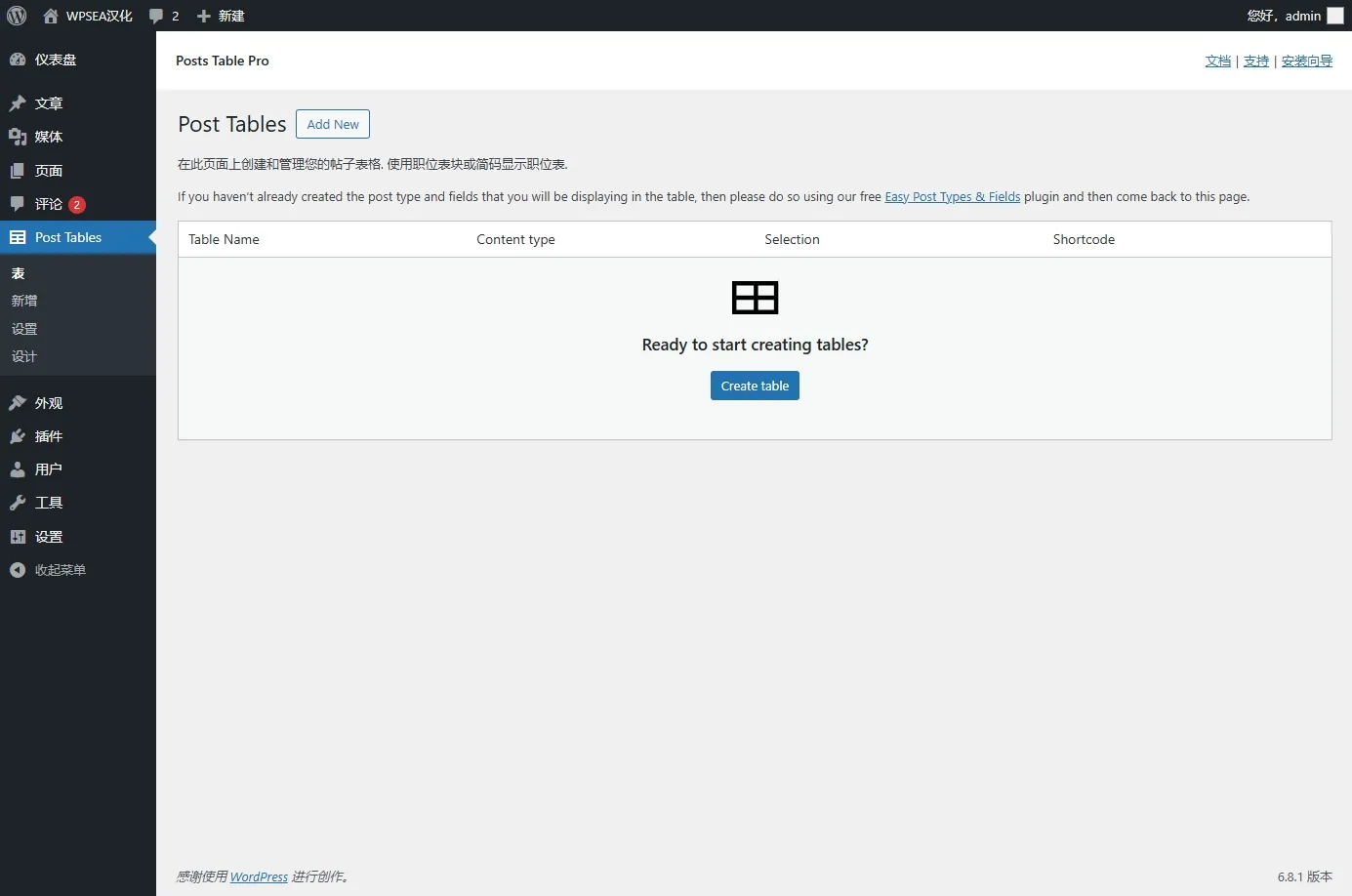Click the table icon for Post Tables
Screen dimensions: 1352x896
pos(18,237)
